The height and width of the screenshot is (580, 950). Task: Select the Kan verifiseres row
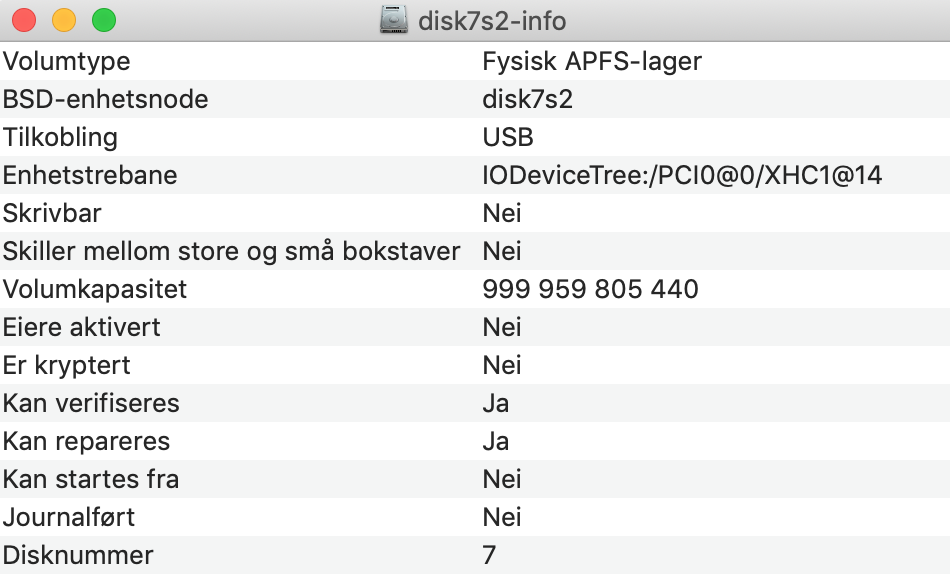coord(475,403)
